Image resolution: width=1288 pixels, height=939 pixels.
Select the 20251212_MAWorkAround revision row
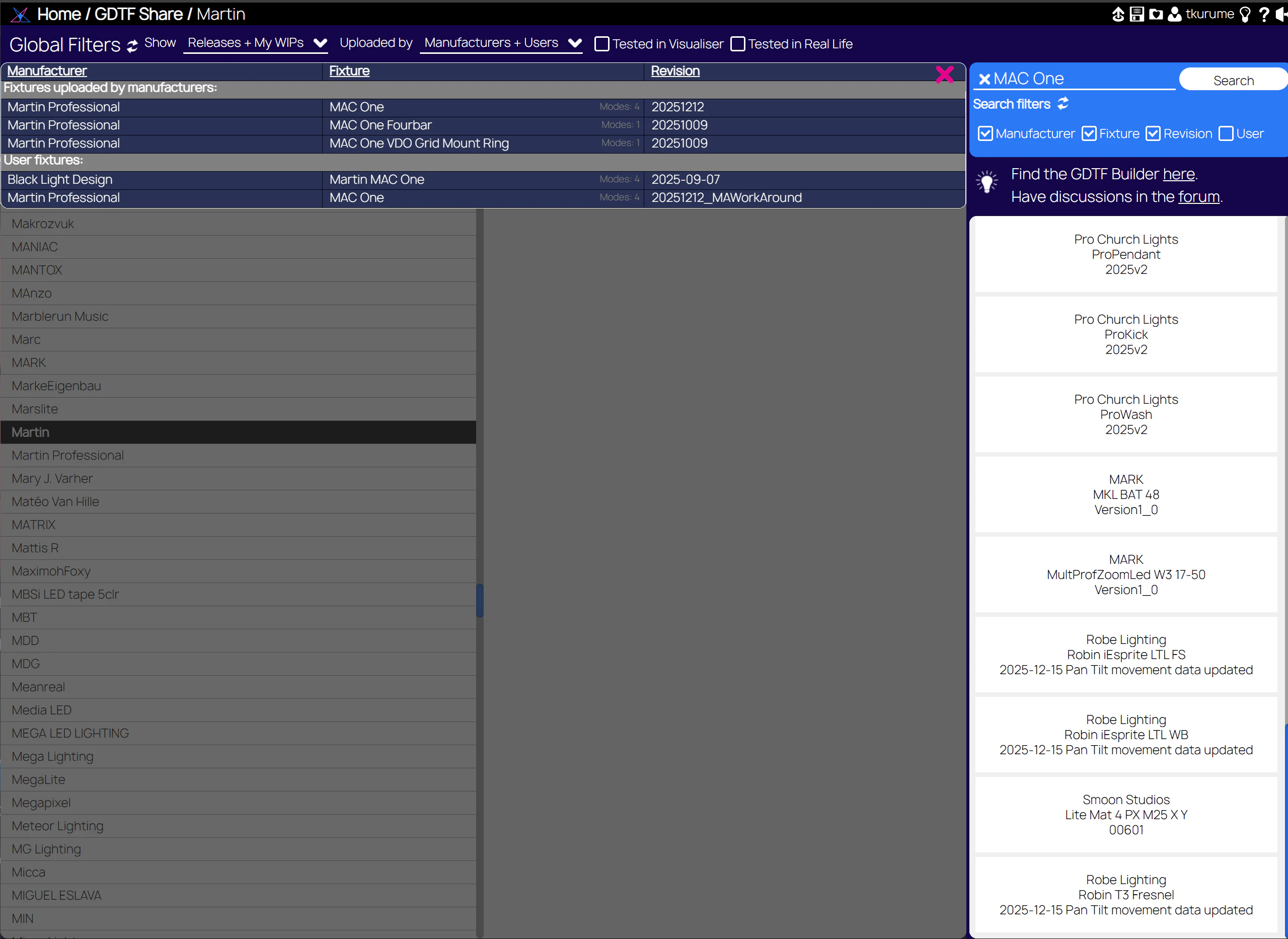(x=483, y=198)
